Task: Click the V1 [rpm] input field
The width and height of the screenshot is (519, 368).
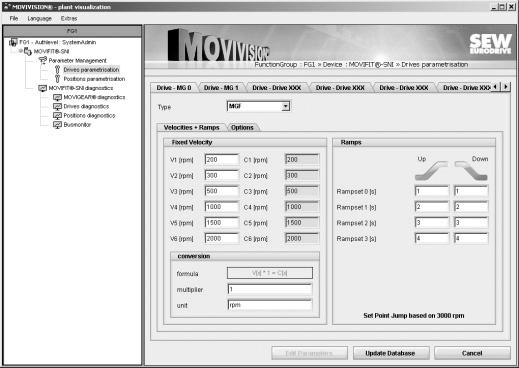Action: [222, 160]
